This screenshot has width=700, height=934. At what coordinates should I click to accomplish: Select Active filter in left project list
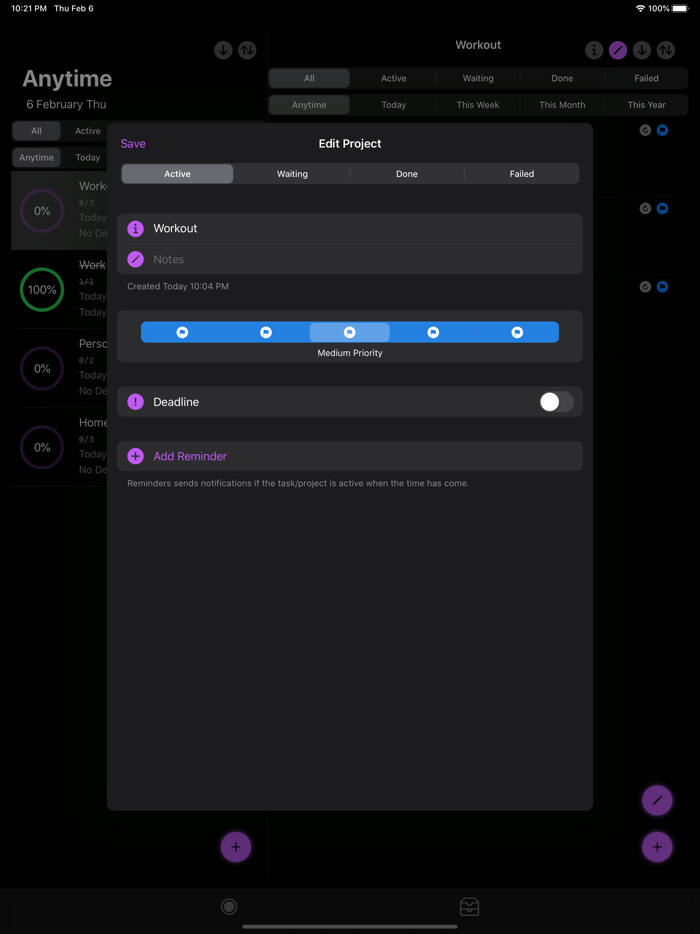88,131
